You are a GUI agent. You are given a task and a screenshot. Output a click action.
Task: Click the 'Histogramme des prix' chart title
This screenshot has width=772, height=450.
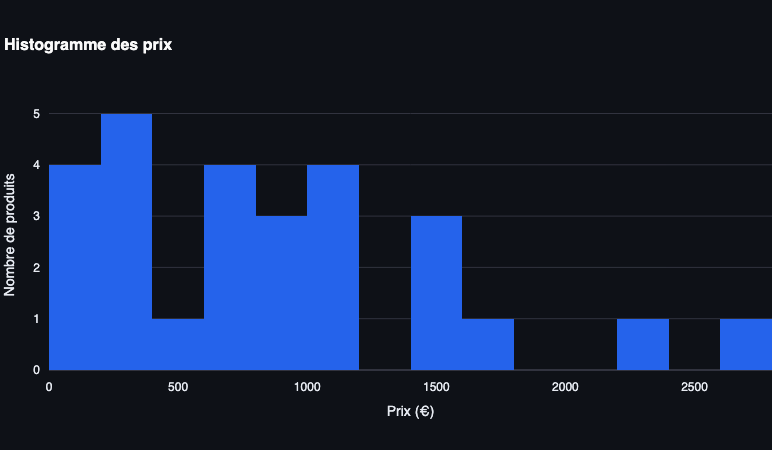coord(88,45)
